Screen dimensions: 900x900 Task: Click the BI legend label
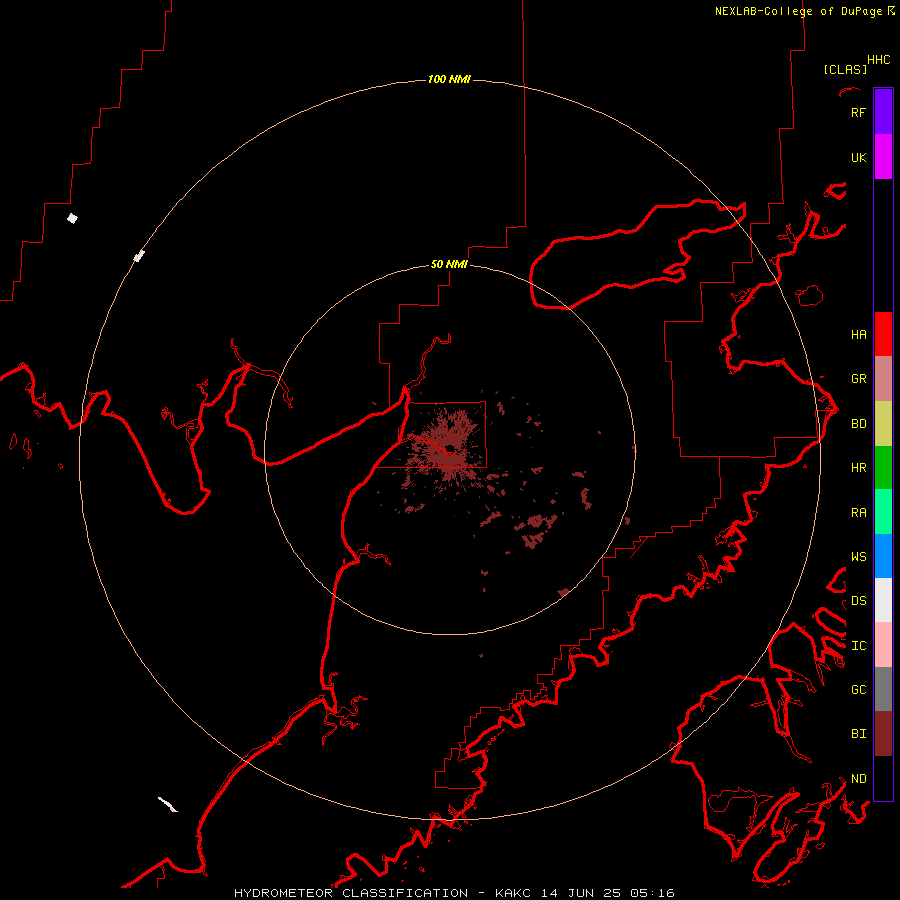coord(858,734)
